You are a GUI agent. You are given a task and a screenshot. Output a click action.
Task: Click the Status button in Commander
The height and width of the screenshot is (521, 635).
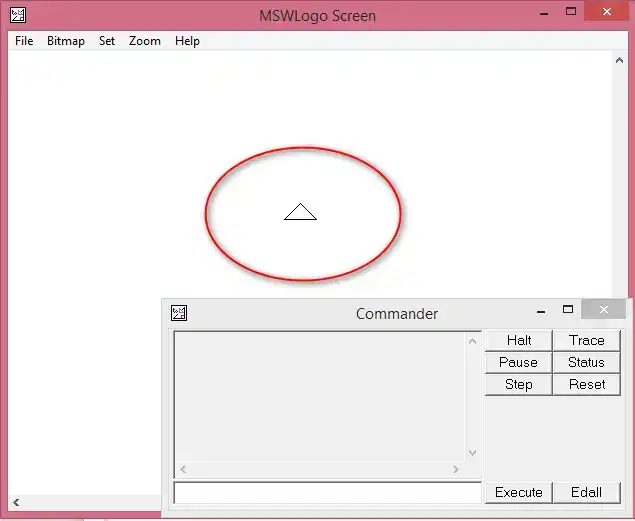586,362
